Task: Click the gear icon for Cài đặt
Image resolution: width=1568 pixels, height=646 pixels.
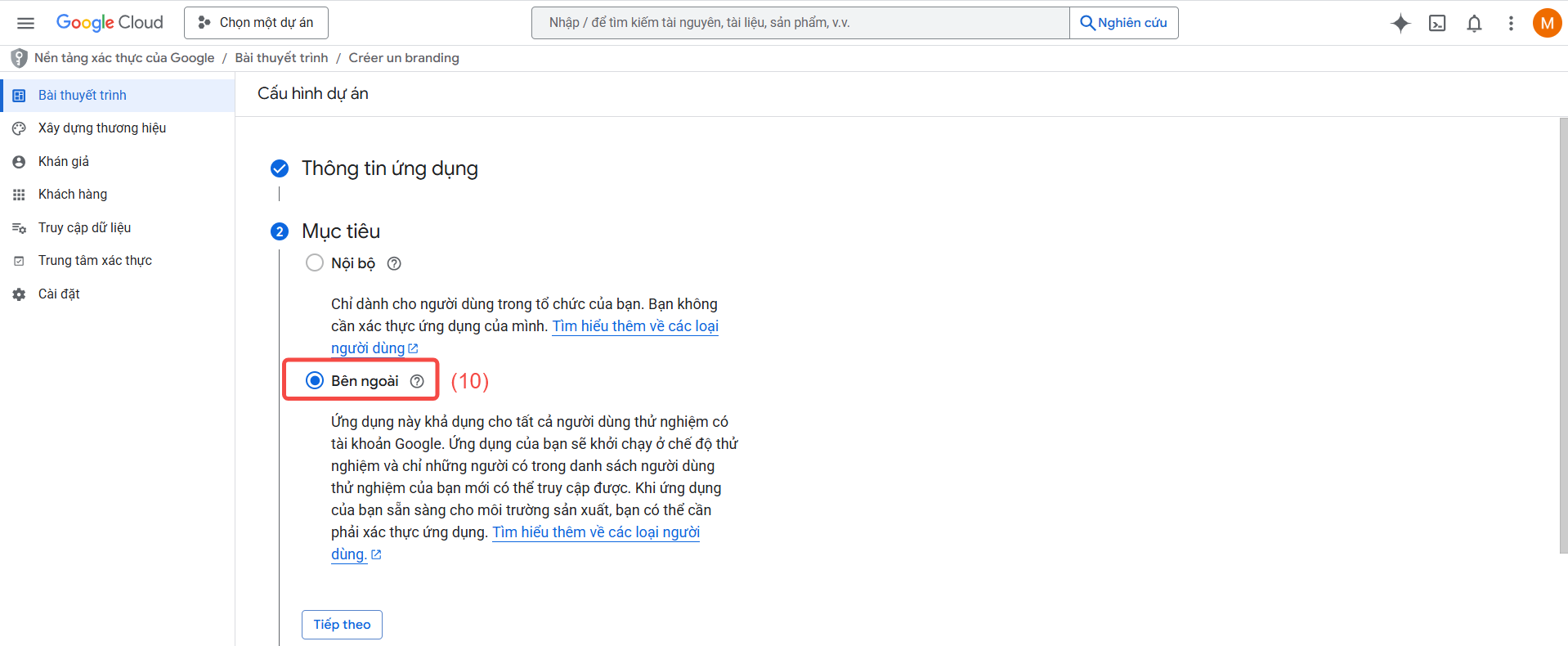Action: click(x=19, y=294)
